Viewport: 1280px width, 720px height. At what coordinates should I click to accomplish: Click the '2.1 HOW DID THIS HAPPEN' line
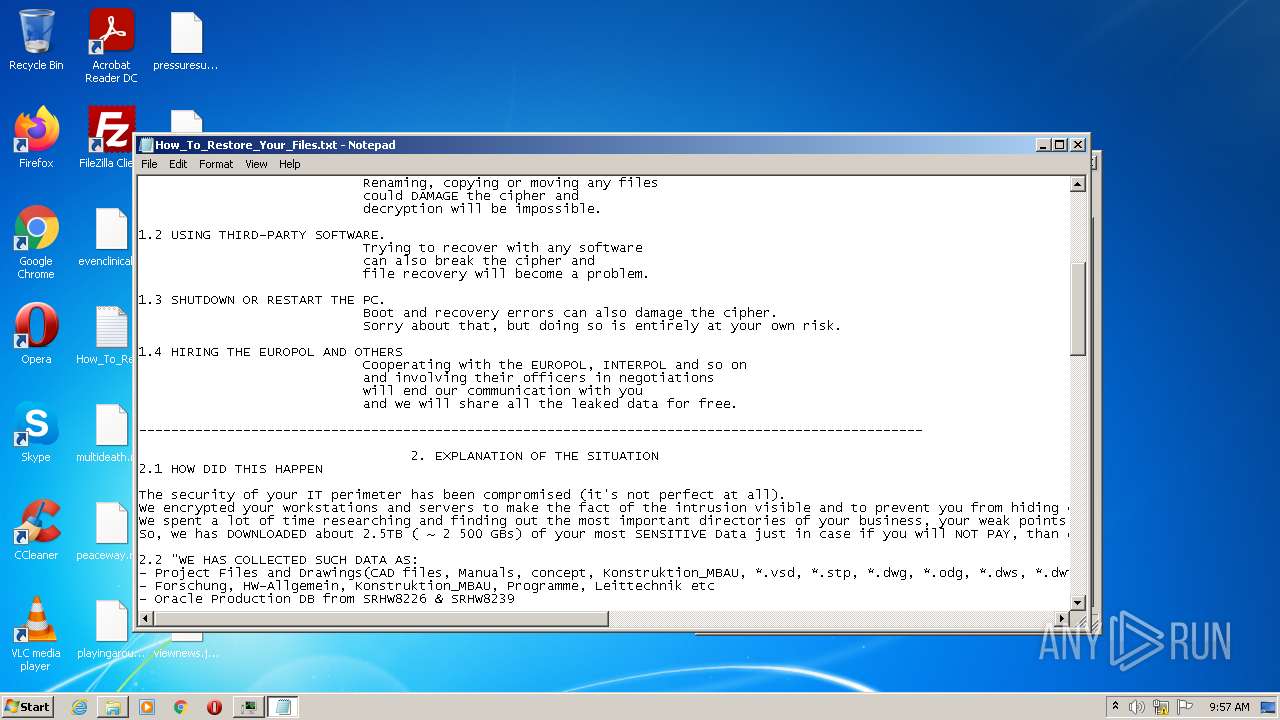230,469
